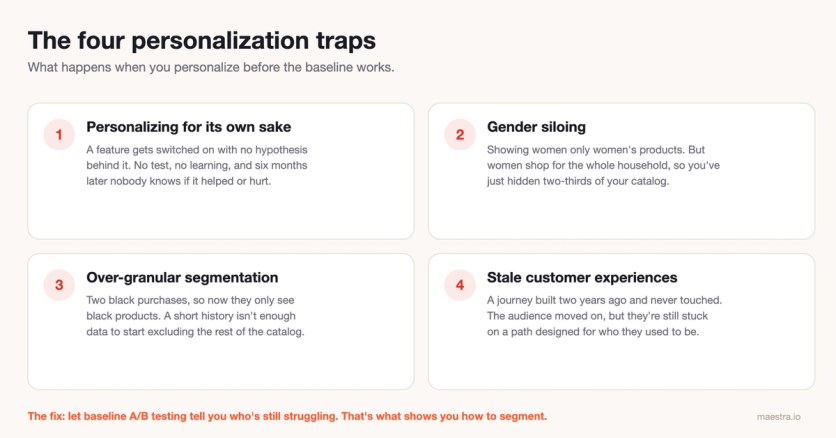Click the number 1 circle badge
836x438 pixels.
(59, 134)
